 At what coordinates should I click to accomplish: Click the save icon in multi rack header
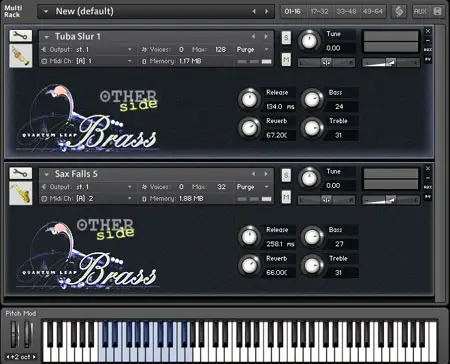tap(437, 12)
